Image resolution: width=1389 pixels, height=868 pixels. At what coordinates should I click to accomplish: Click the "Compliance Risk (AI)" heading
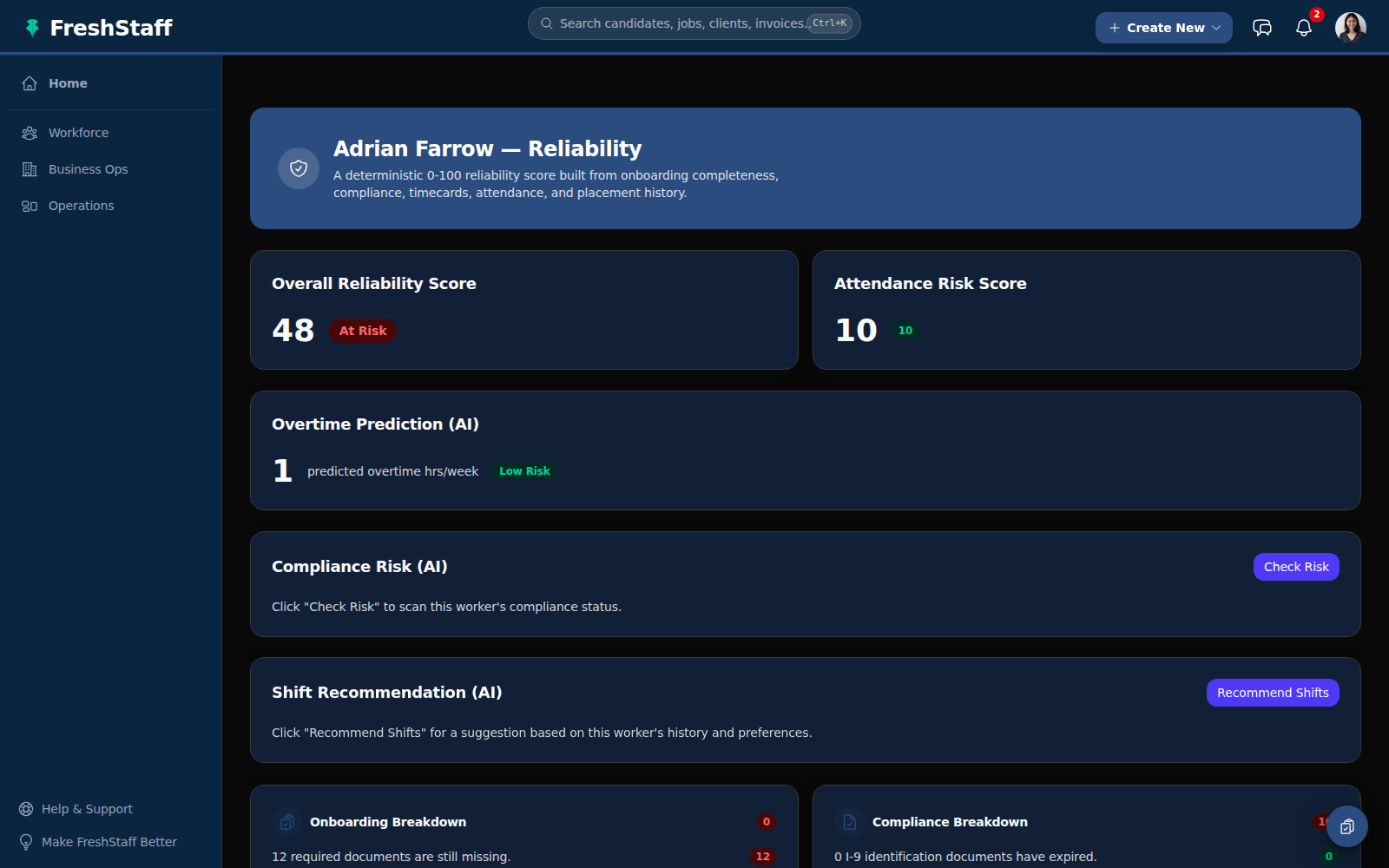click(359, 567)
